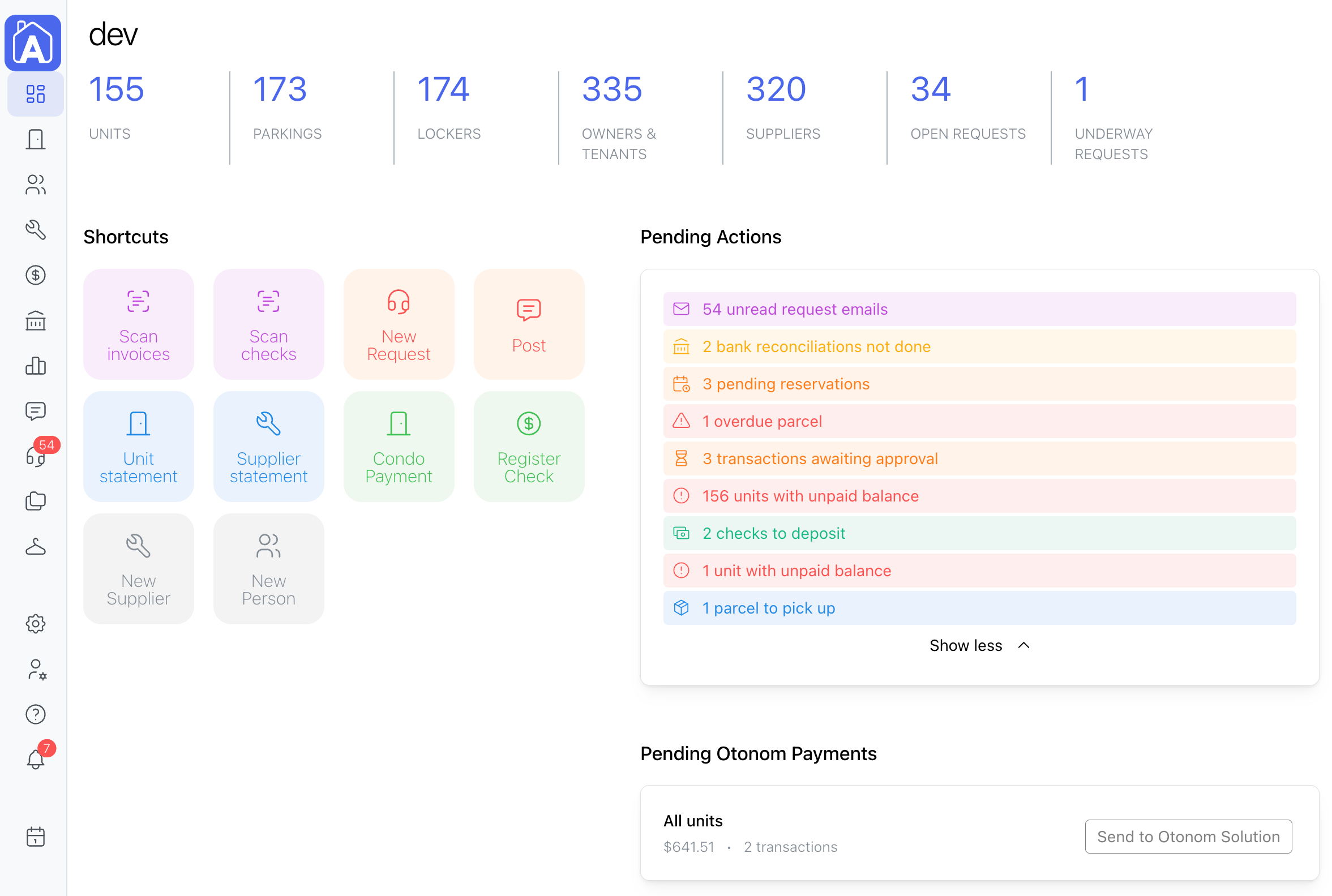Open settings from the gear sidebar icon
Viewport: 1332px width, 896px height.
(36, 623)
